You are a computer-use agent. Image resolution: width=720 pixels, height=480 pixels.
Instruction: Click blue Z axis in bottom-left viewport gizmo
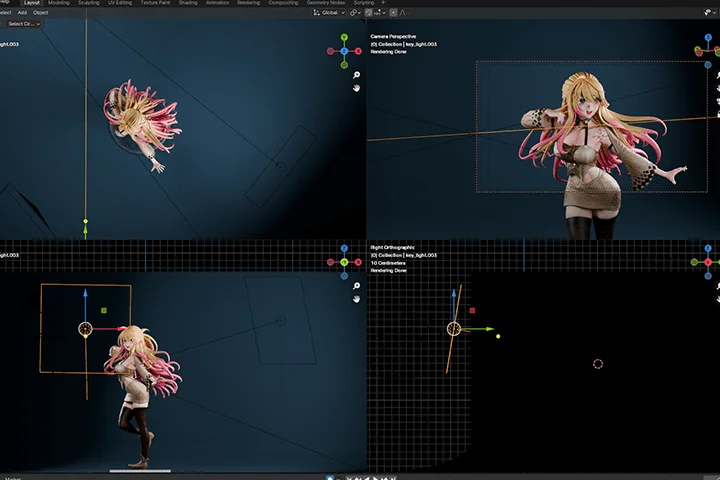coord(344,248)
